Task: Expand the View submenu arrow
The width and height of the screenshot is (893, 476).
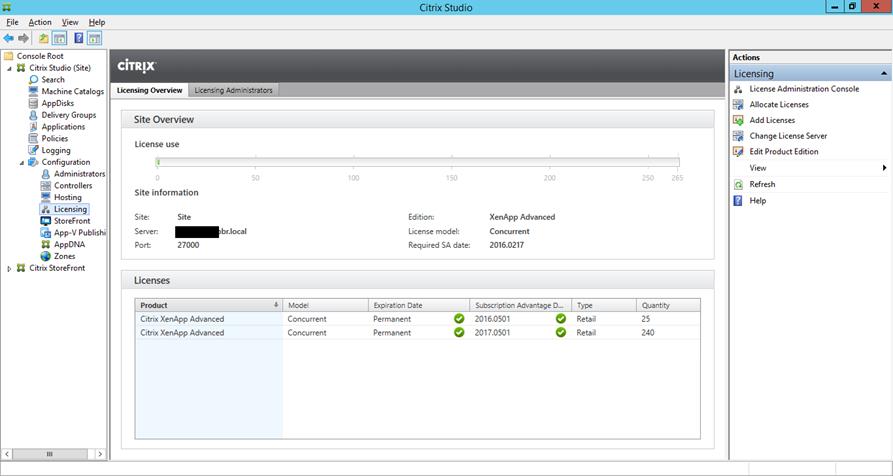Action: coord(884,168)
